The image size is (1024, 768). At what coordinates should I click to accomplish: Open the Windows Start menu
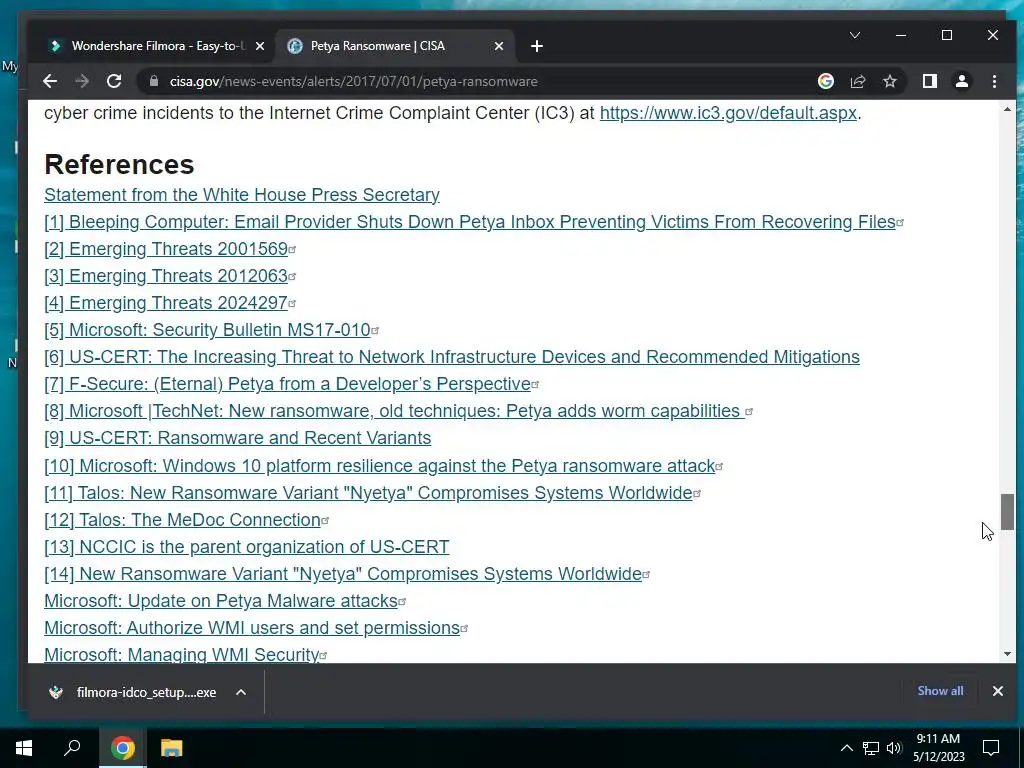24,748
